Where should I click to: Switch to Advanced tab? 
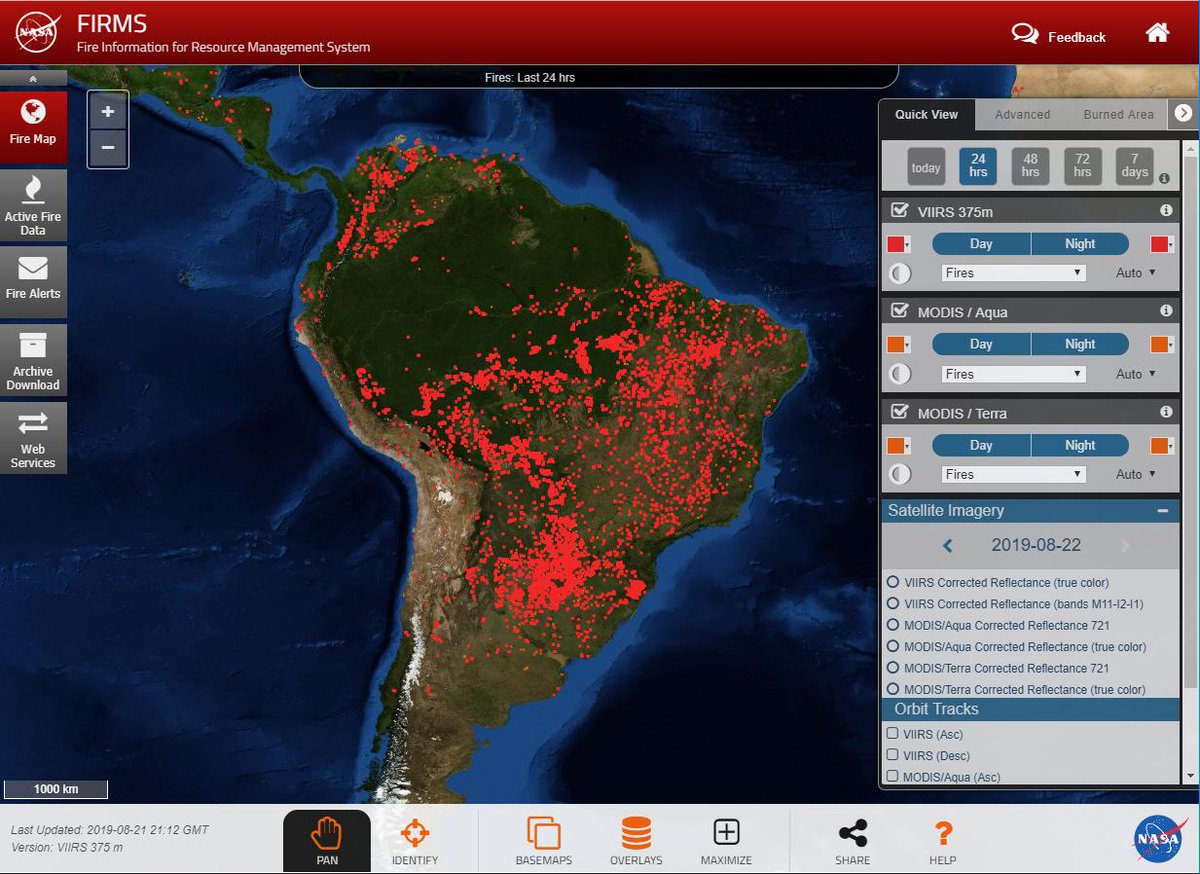coord(1022,114)
